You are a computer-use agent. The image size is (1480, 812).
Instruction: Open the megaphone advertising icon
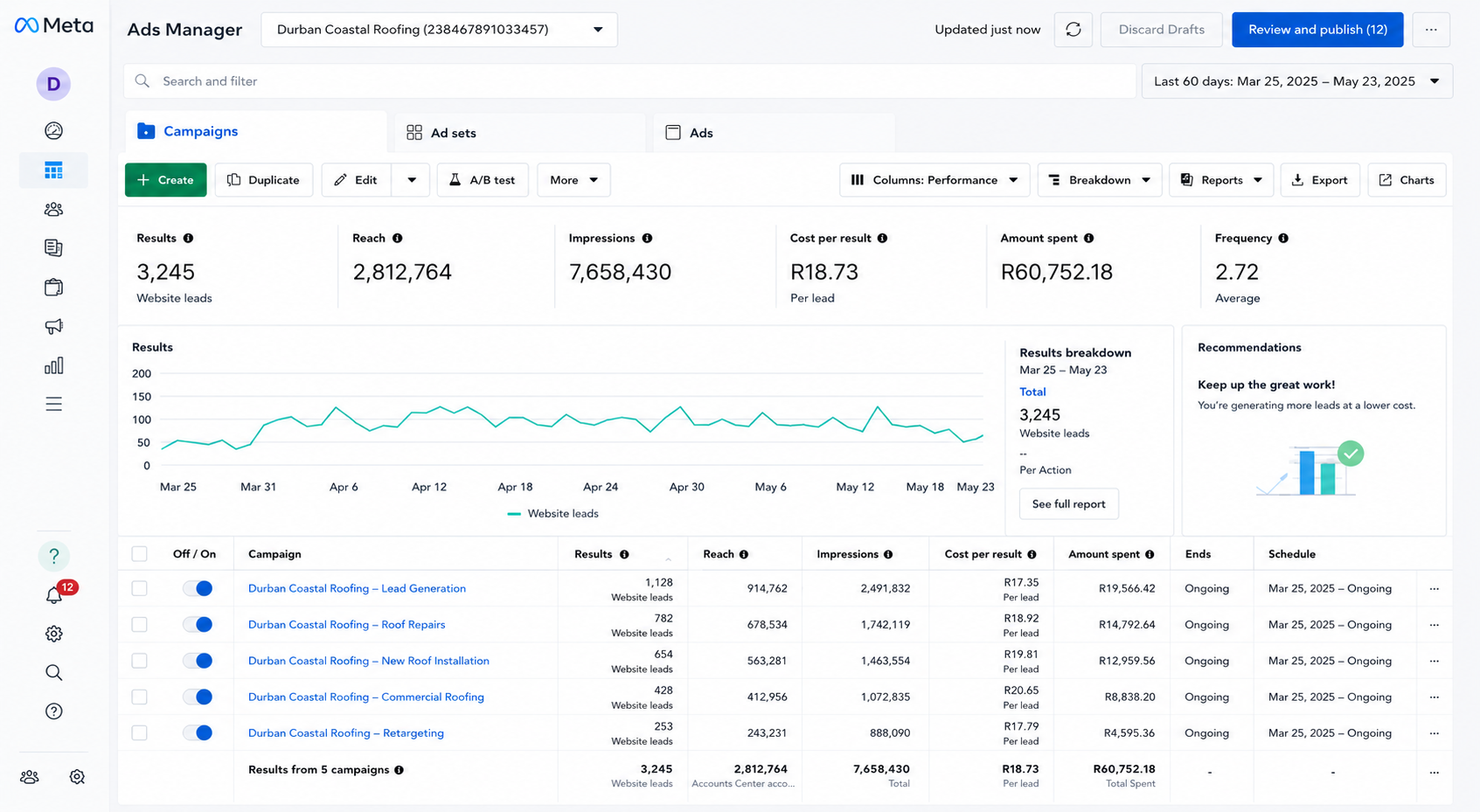click(53, 326)
